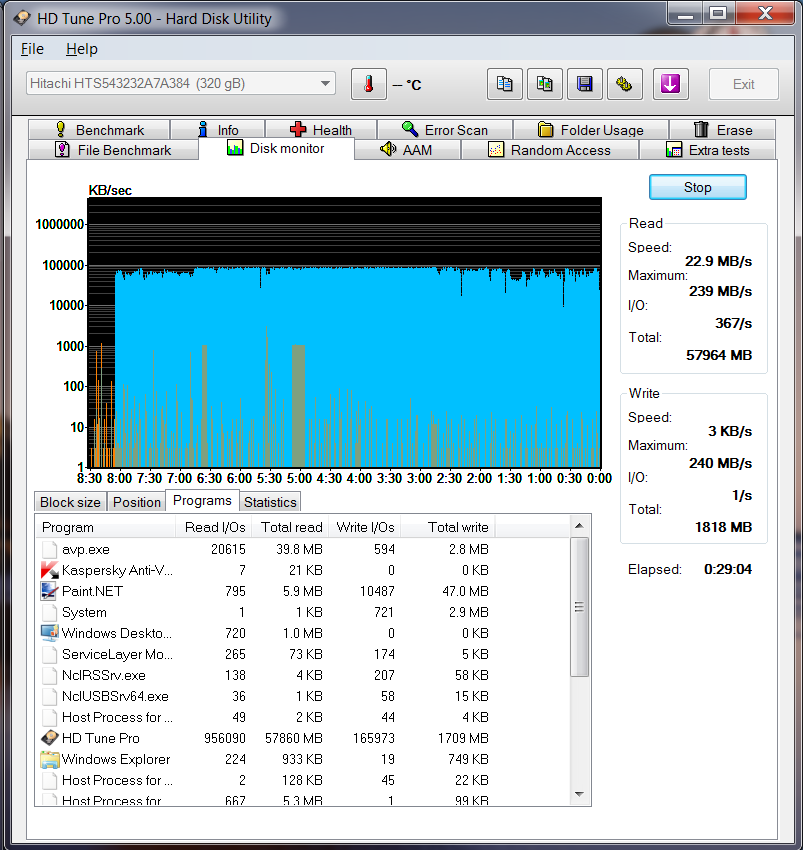This screenshot has height=850, width=803.
Task: Click the programs list scroll up arrow
Action: (x=580, y=526)
